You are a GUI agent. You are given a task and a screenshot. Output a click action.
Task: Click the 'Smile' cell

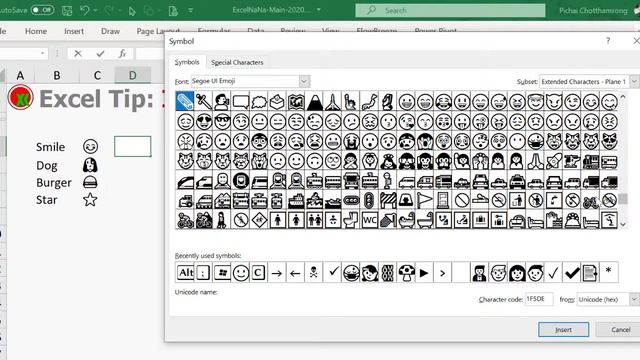point(51,147)
